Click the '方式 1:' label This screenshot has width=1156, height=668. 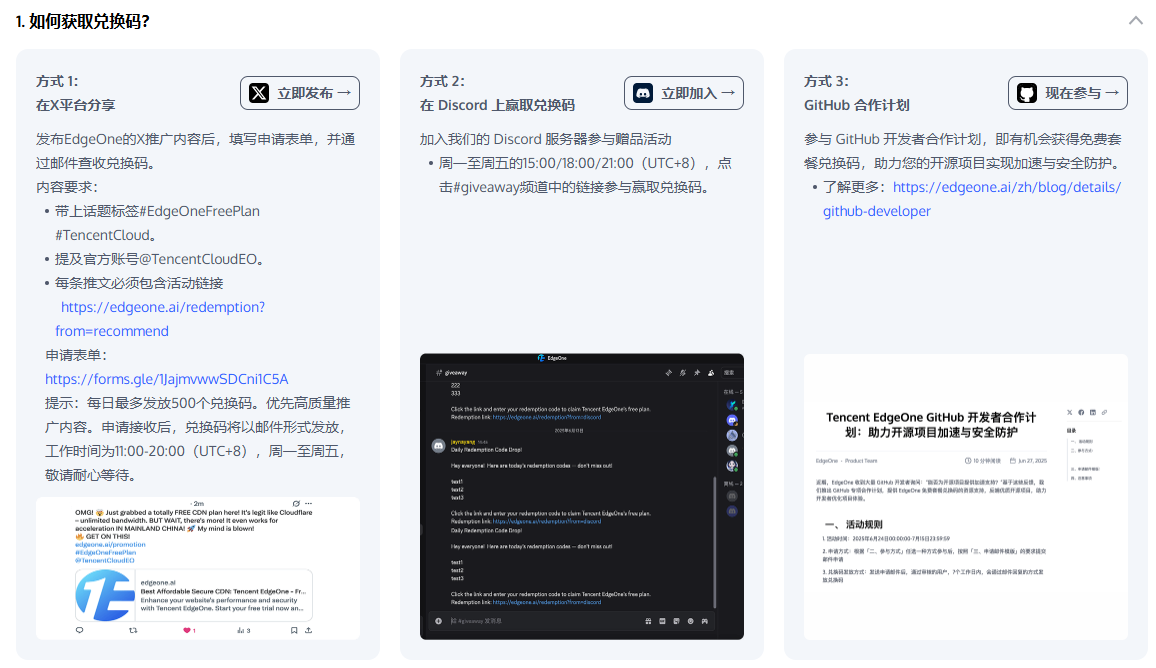tap(57, 81)
